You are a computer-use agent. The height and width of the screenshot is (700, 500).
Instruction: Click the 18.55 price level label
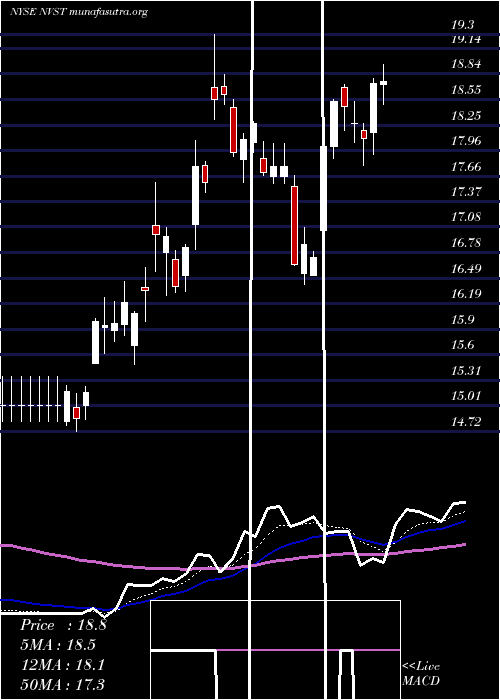click(x=466, y=90)
